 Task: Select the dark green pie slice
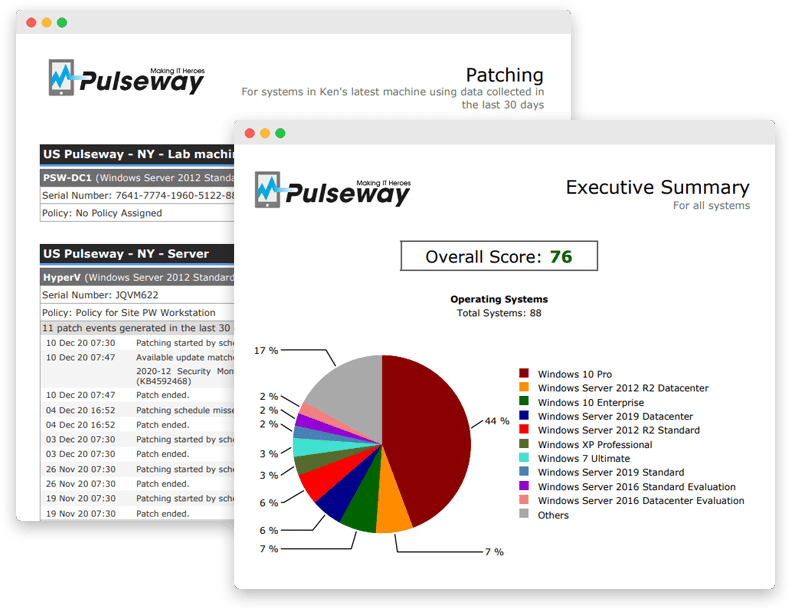(364, 499)
